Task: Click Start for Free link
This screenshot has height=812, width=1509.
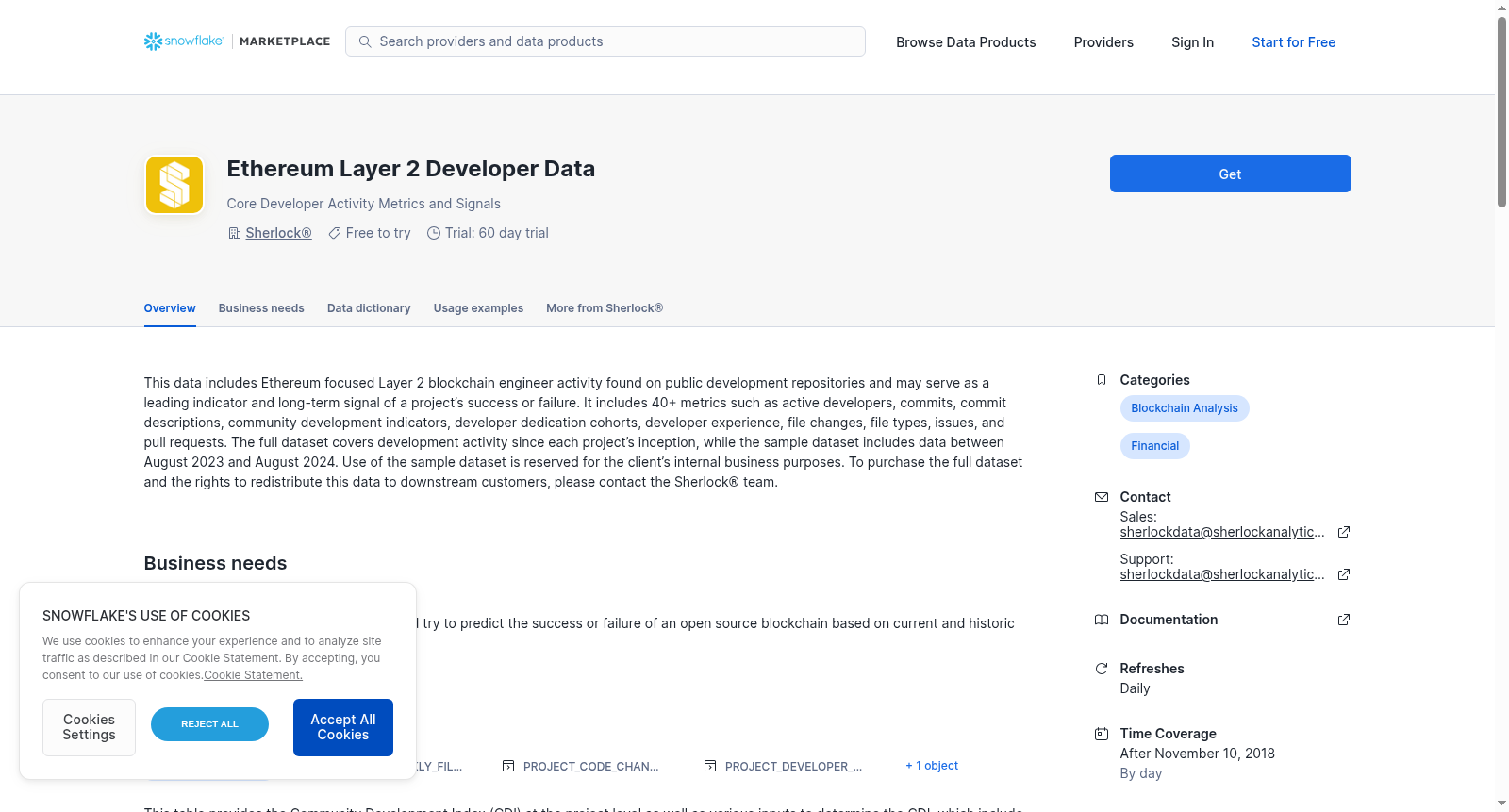Action: click(1293, 42)
